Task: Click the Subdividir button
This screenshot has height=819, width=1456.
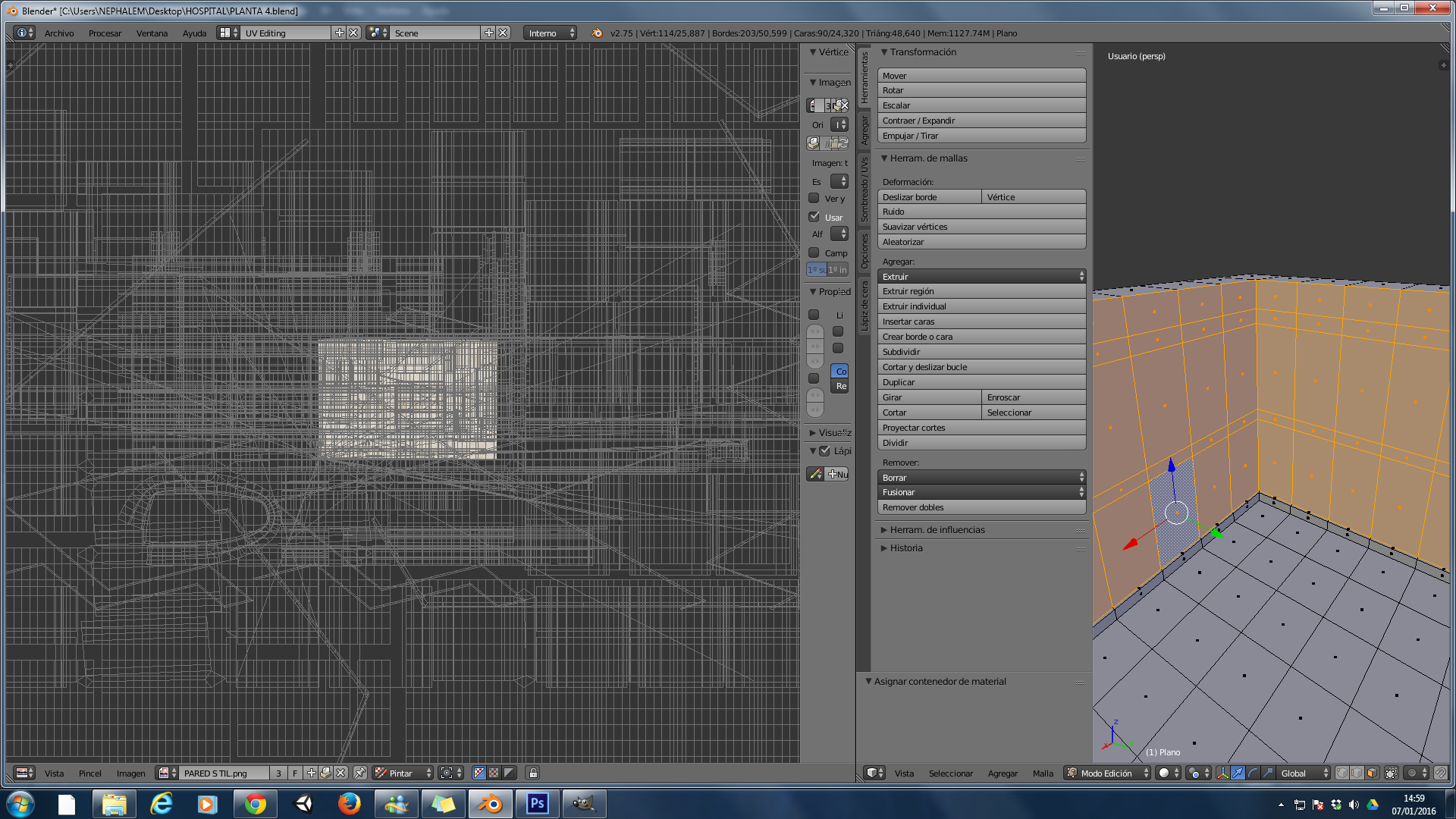Action: (981, 352)
